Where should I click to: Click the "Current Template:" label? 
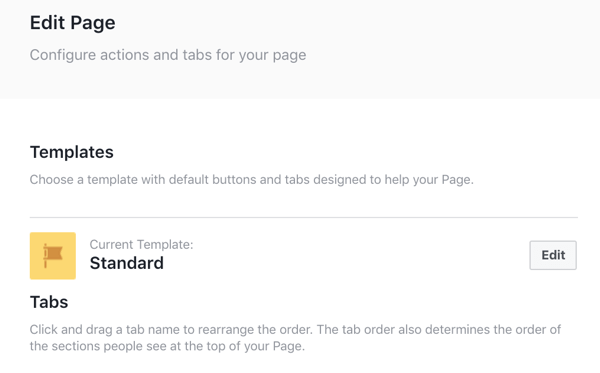tap(142, 244)
